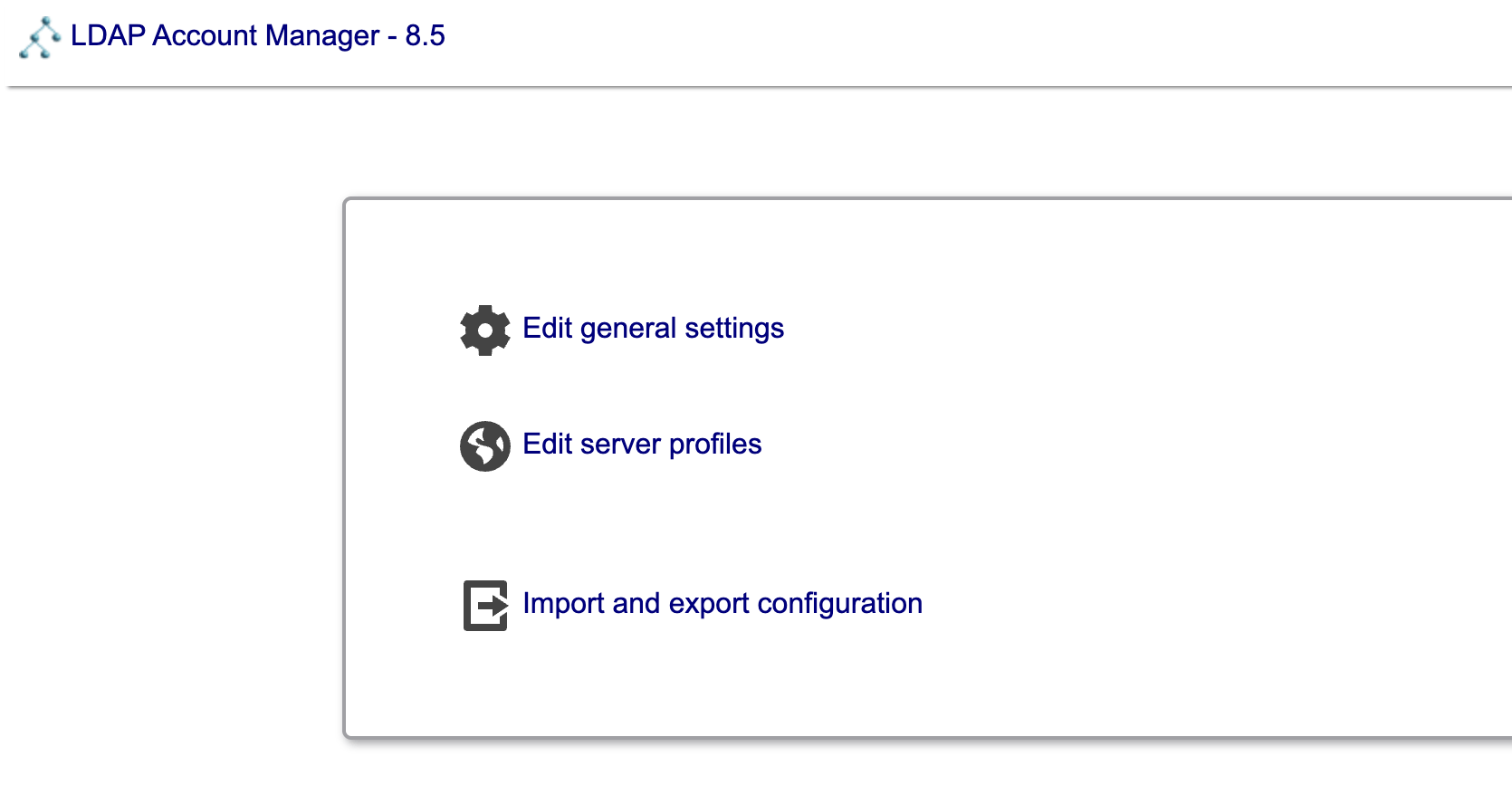
Task: Click the gear icon for general settings
Action: (x=485, y=330)
